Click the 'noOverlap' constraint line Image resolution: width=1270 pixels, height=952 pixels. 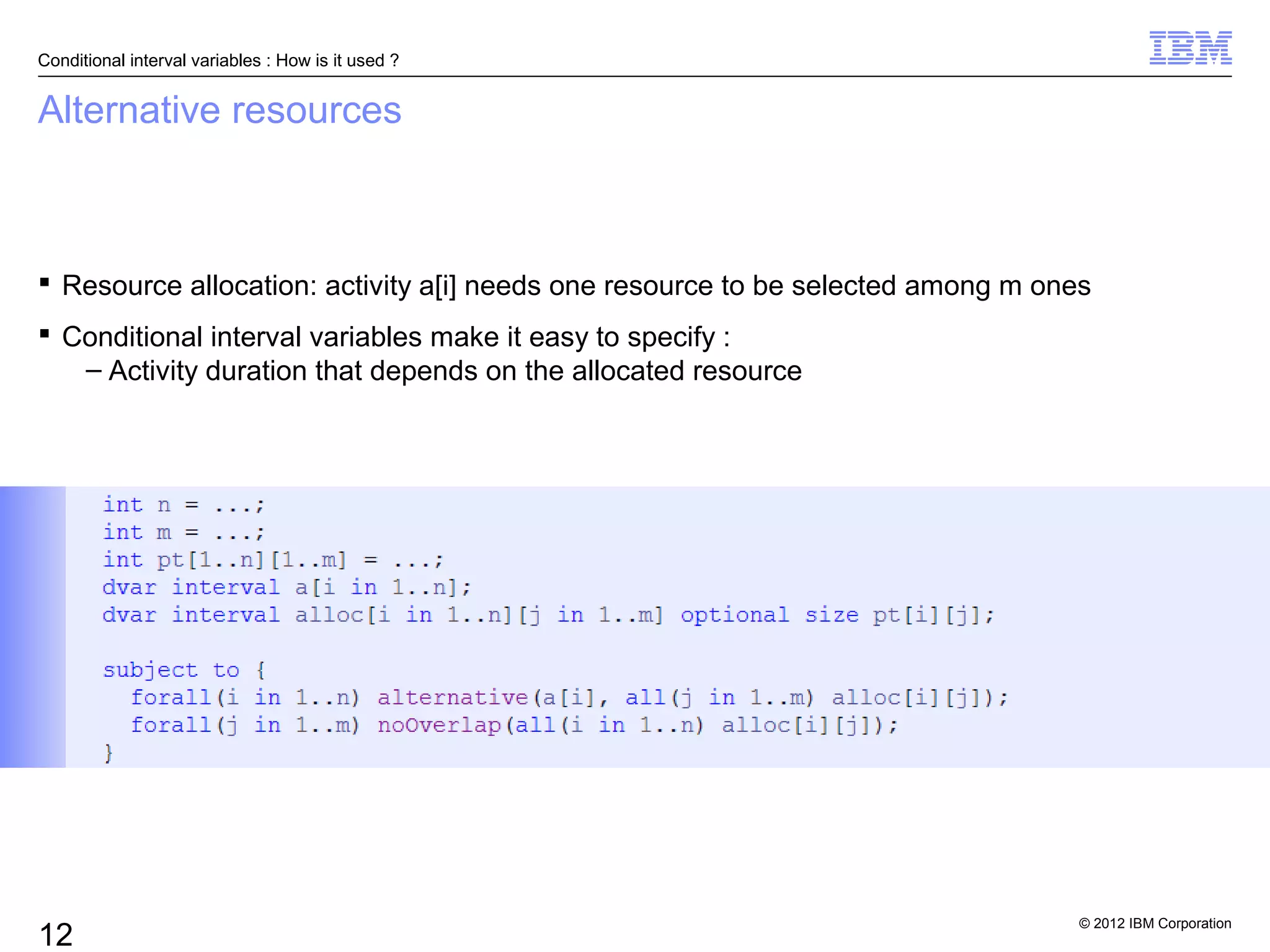pos(514,725)
